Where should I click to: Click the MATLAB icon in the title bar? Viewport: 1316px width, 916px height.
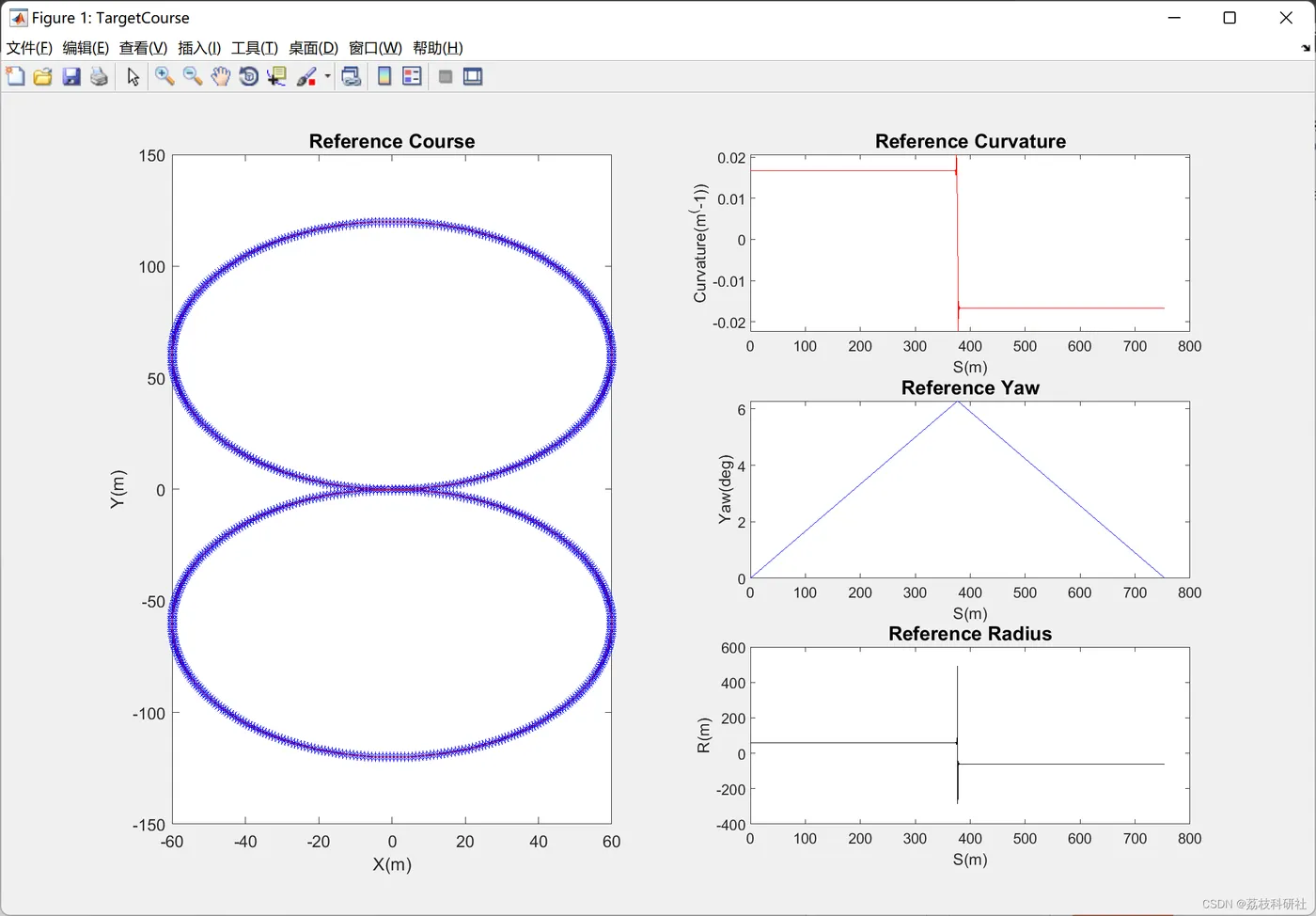click(x=18, y=17)
